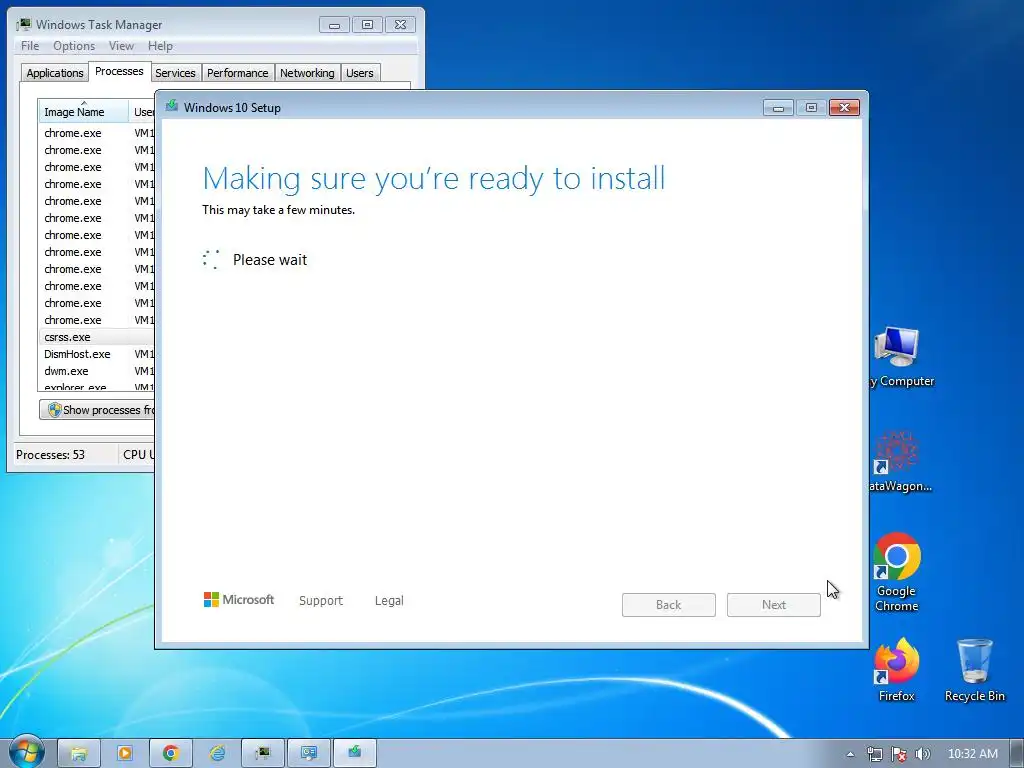The height and width of the screenshot is (768, 1024).
Task: Open the Start menu orb
Action: click(x=26, y=751)
